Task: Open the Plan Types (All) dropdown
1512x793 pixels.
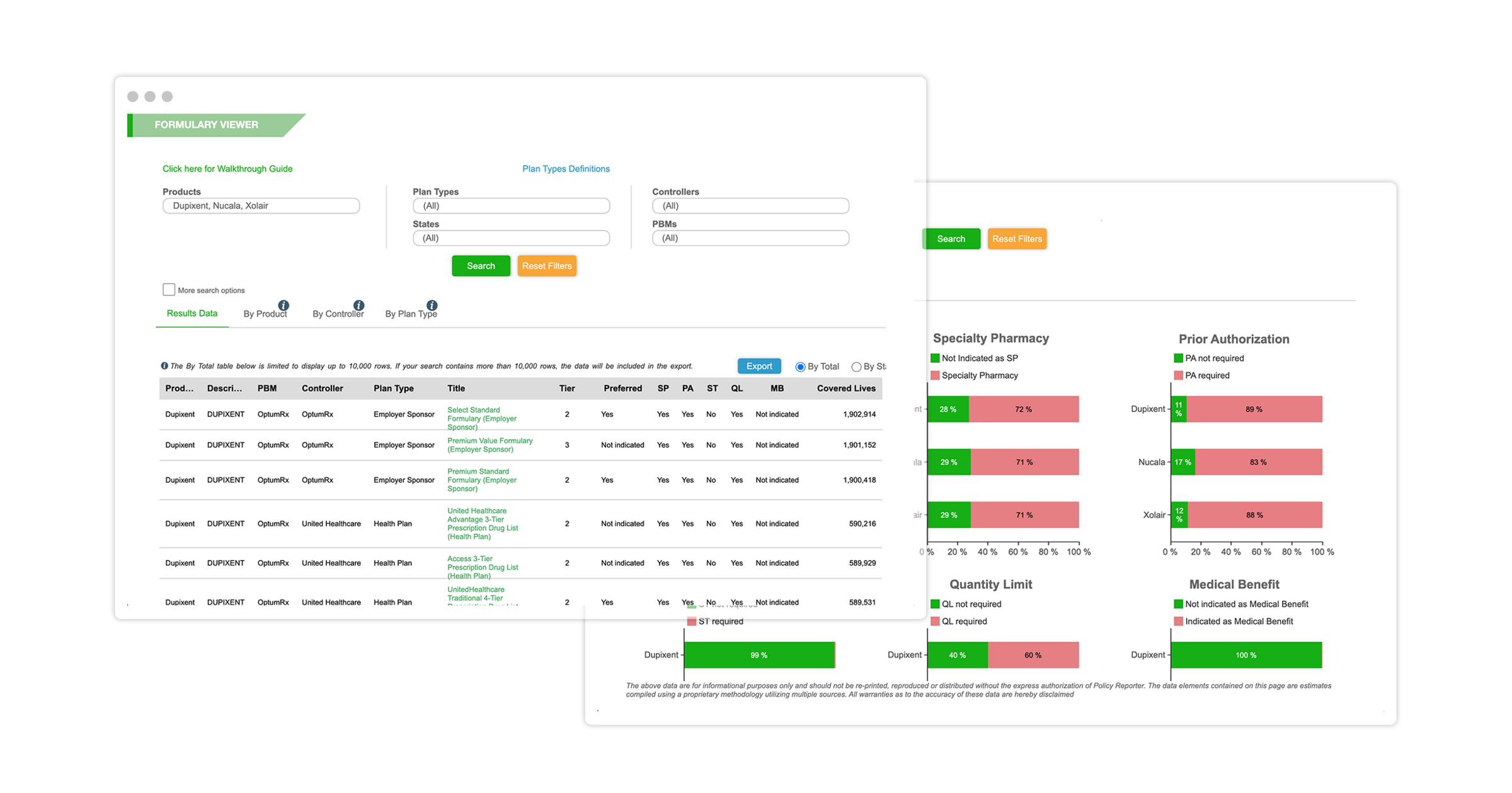Action: point(511,205)
